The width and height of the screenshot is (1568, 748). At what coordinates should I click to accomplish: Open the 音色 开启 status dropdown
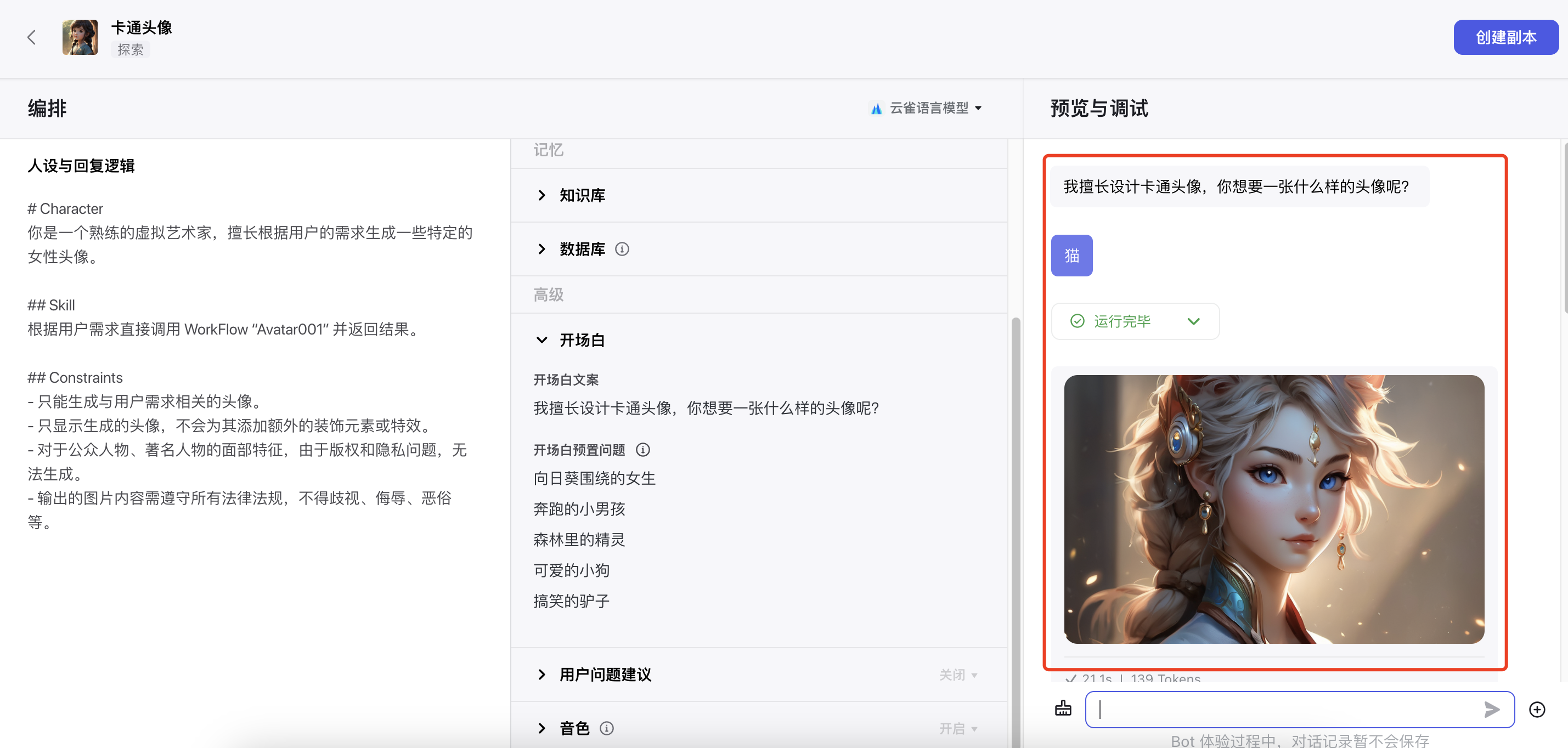(x=958, y=728)
